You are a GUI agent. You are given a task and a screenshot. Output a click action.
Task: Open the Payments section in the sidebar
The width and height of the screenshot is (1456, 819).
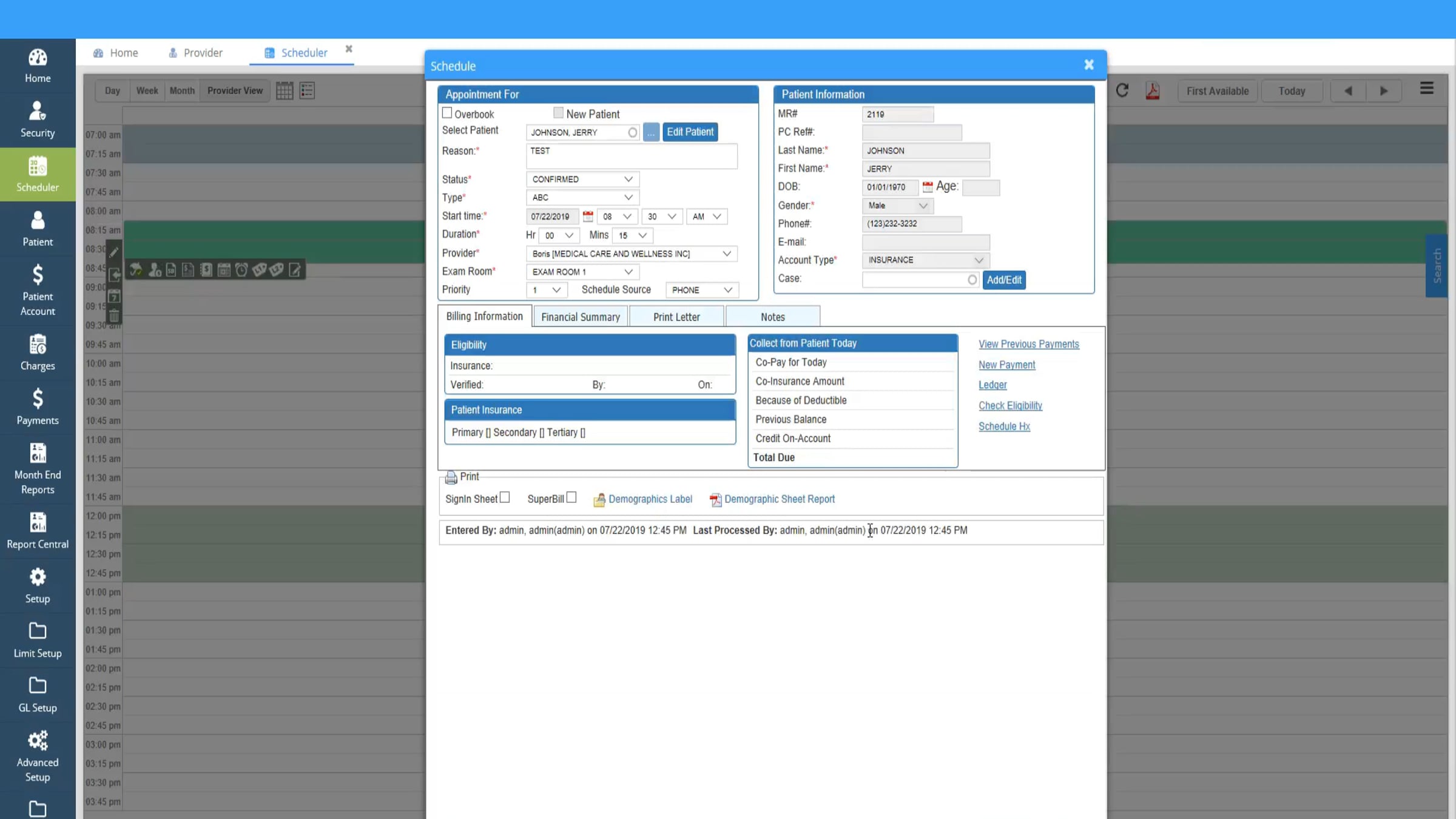coord(38,407)
